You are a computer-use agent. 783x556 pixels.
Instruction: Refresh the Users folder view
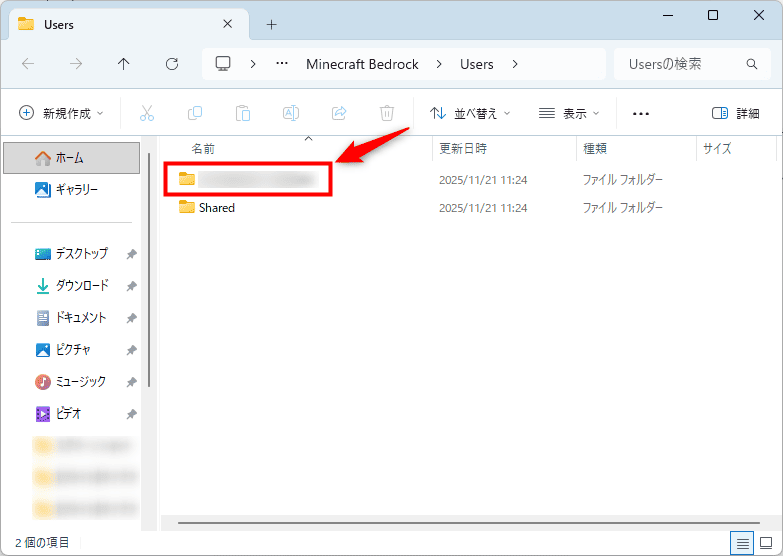(x=172, y=64)
